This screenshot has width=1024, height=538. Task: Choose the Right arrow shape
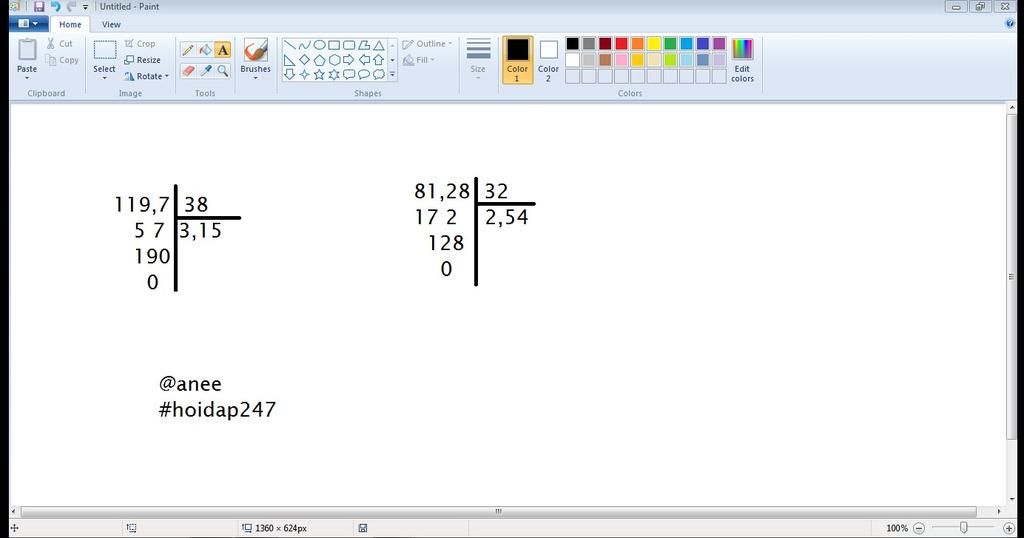[x=349, y=60]
